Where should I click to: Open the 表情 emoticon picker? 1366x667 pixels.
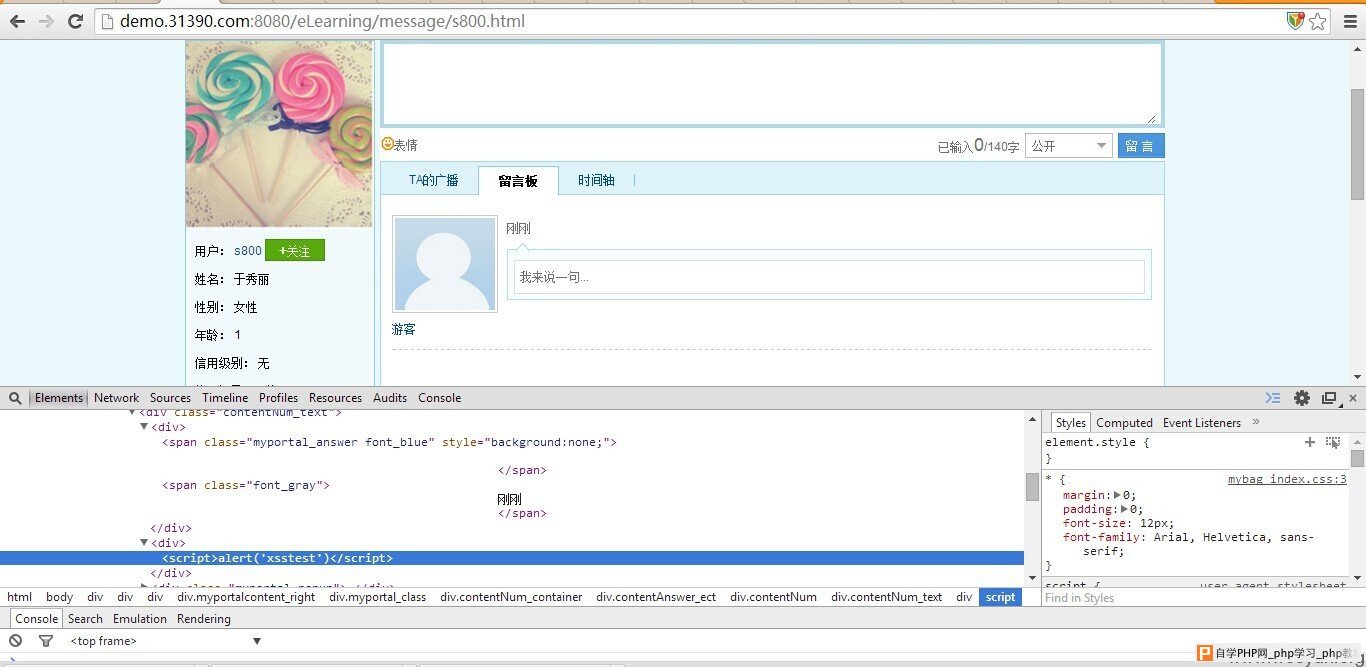pyautogui.click(x=400, y=145)
